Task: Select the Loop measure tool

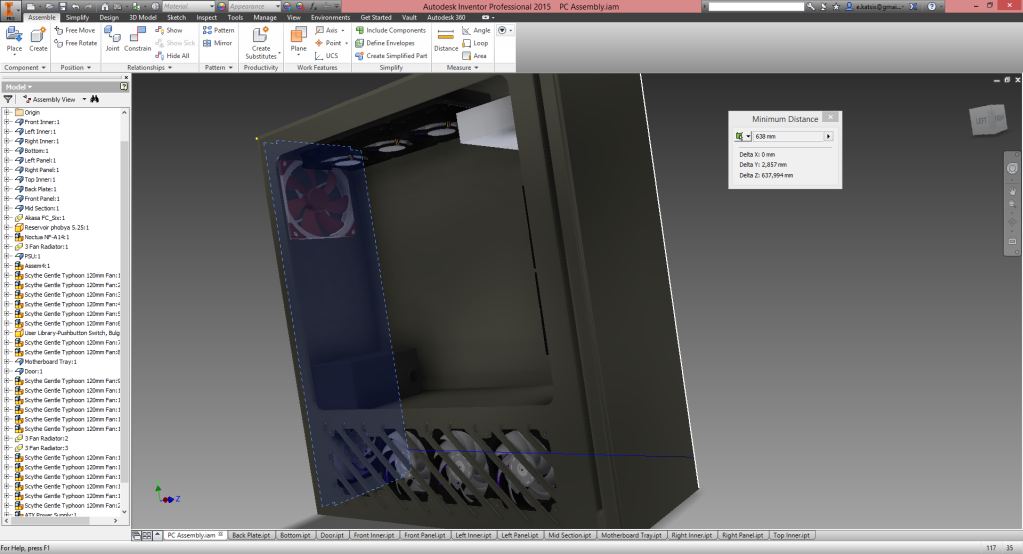Action: click(475, 43)
